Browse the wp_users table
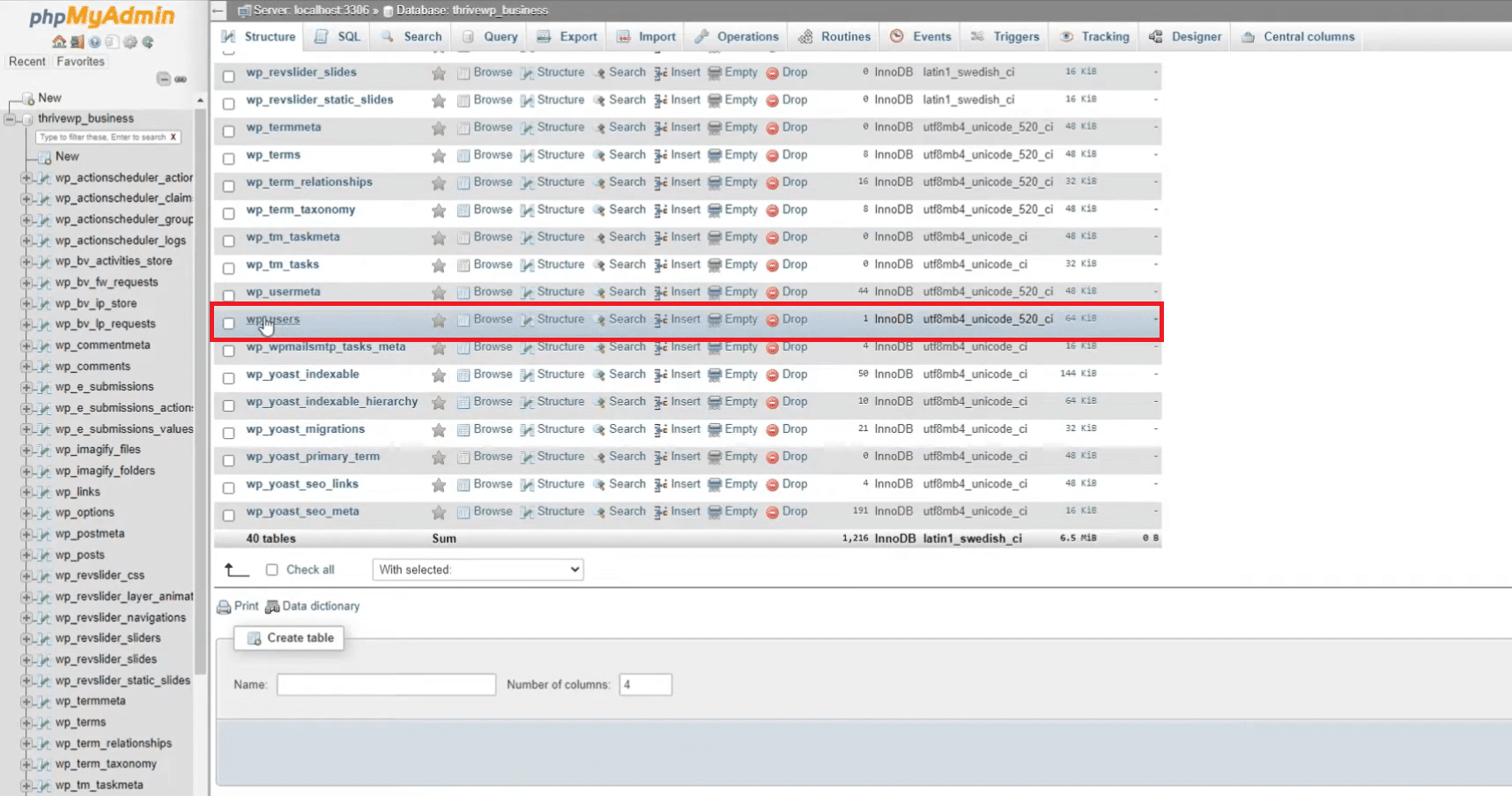The width and height of the screenshot is (1512, 796). pos(492,319)
